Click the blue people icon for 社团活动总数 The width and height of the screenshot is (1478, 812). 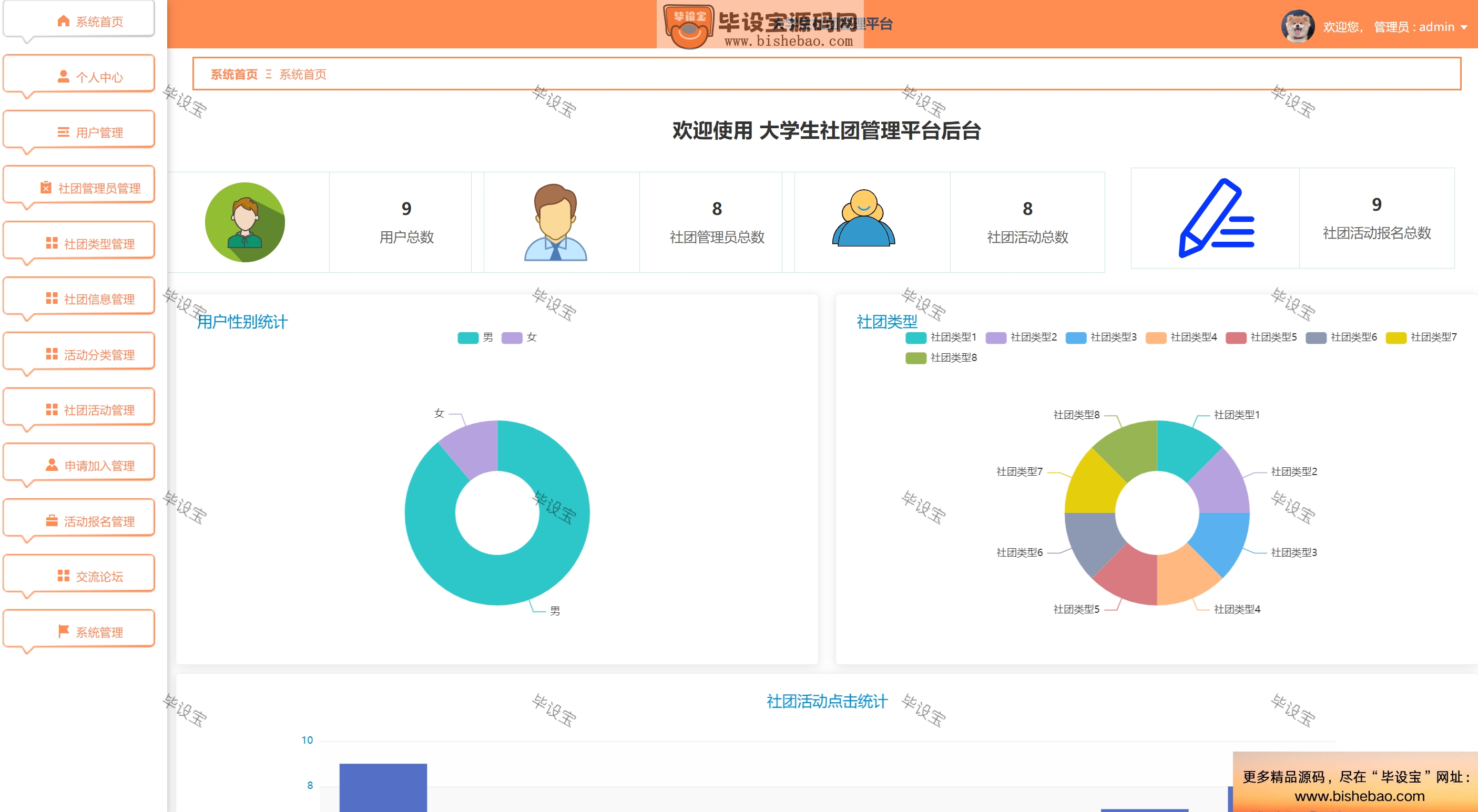tap(863, 219)
